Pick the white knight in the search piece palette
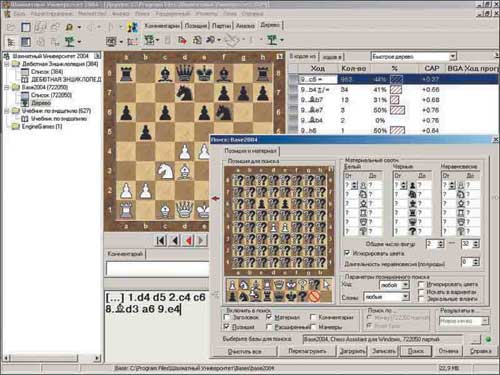The width and height of the screenshot is (500, 375). pos(244,285)
